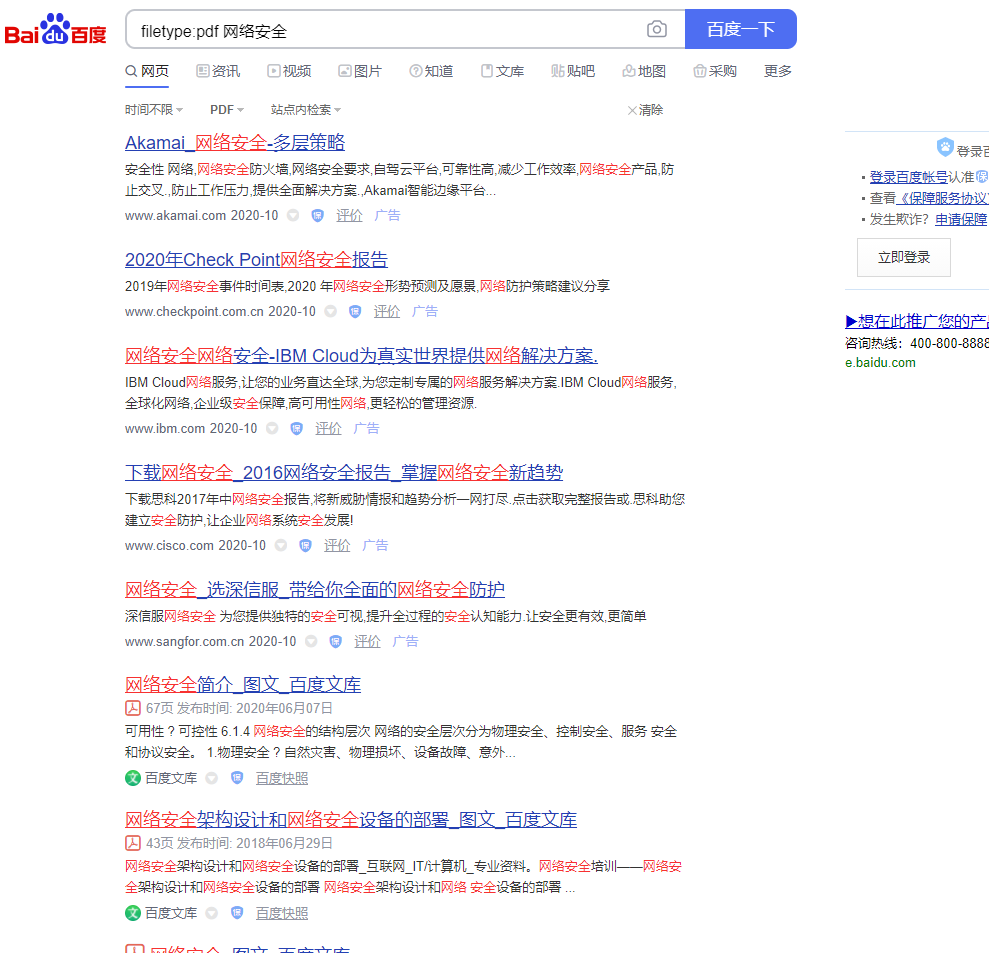Click shield icon on Sangfor result
Image resolution: width=989 pixels, height=953 pixels.
(x=336, y=641)
